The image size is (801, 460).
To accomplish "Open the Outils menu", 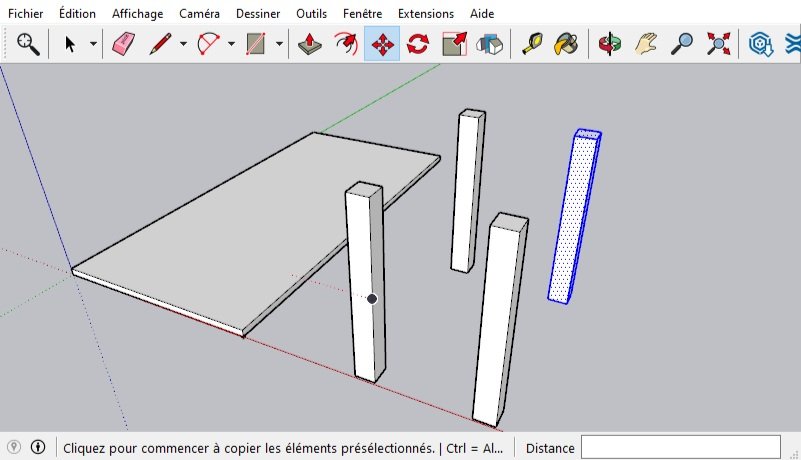I will click(312, 14).
